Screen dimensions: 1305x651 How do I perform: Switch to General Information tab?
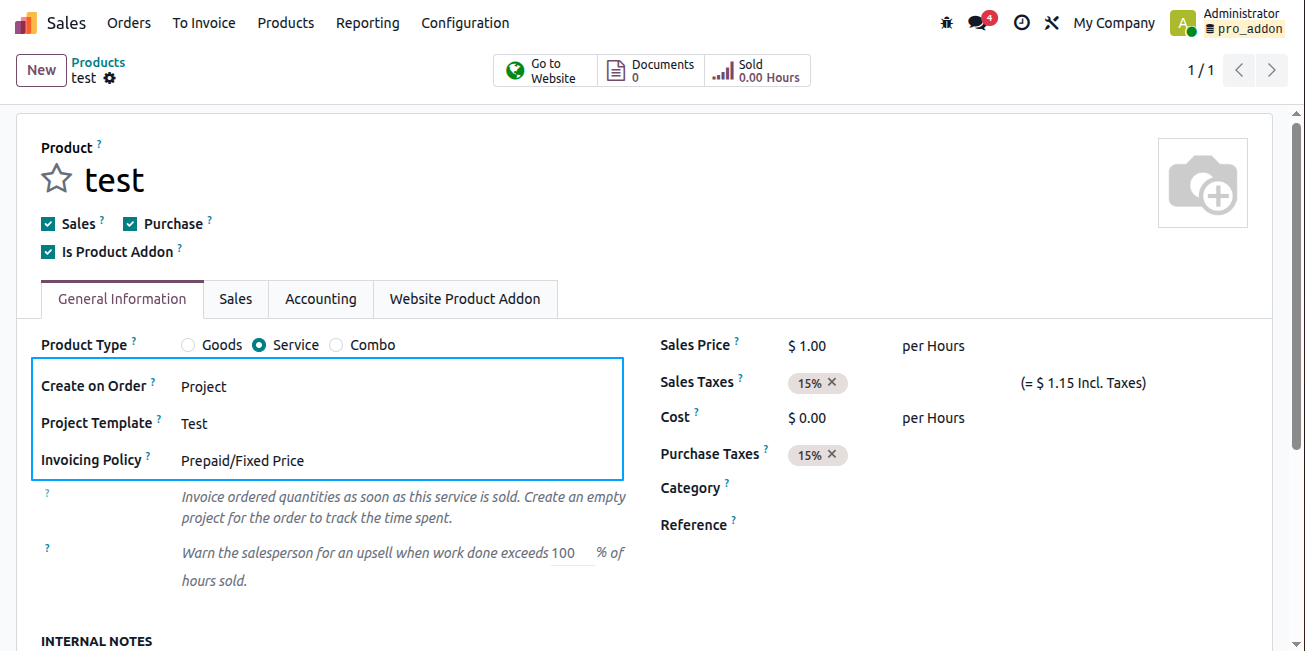(122, 299)
